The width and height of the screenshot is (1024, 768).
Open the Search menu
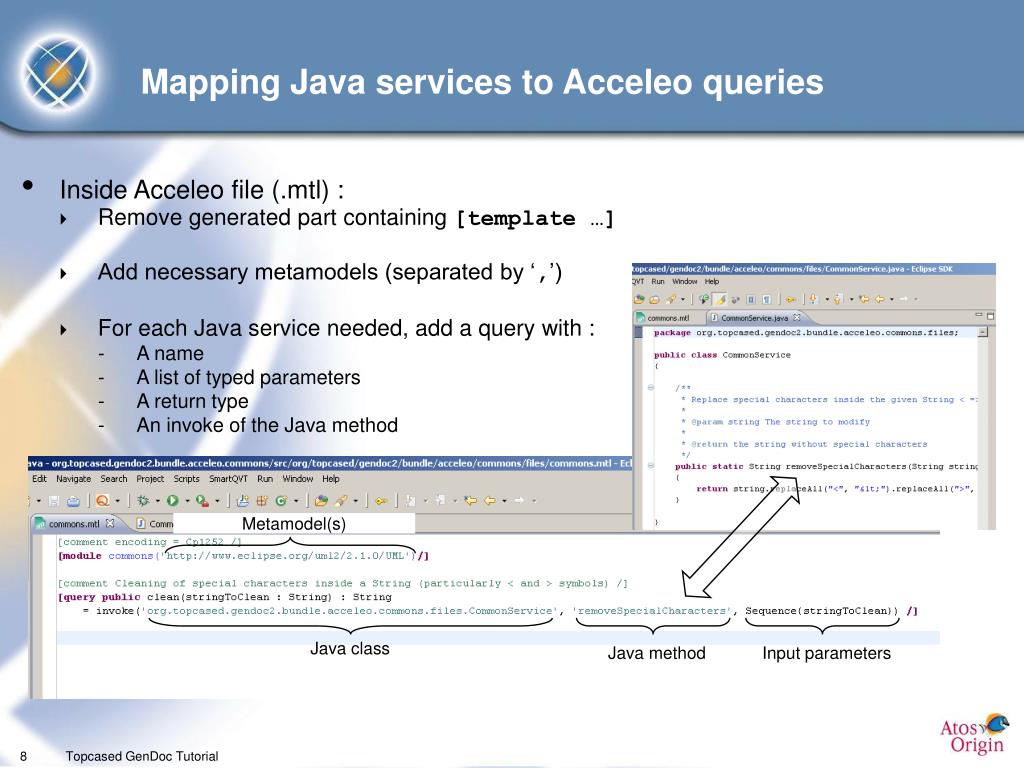tap(114, 479)
